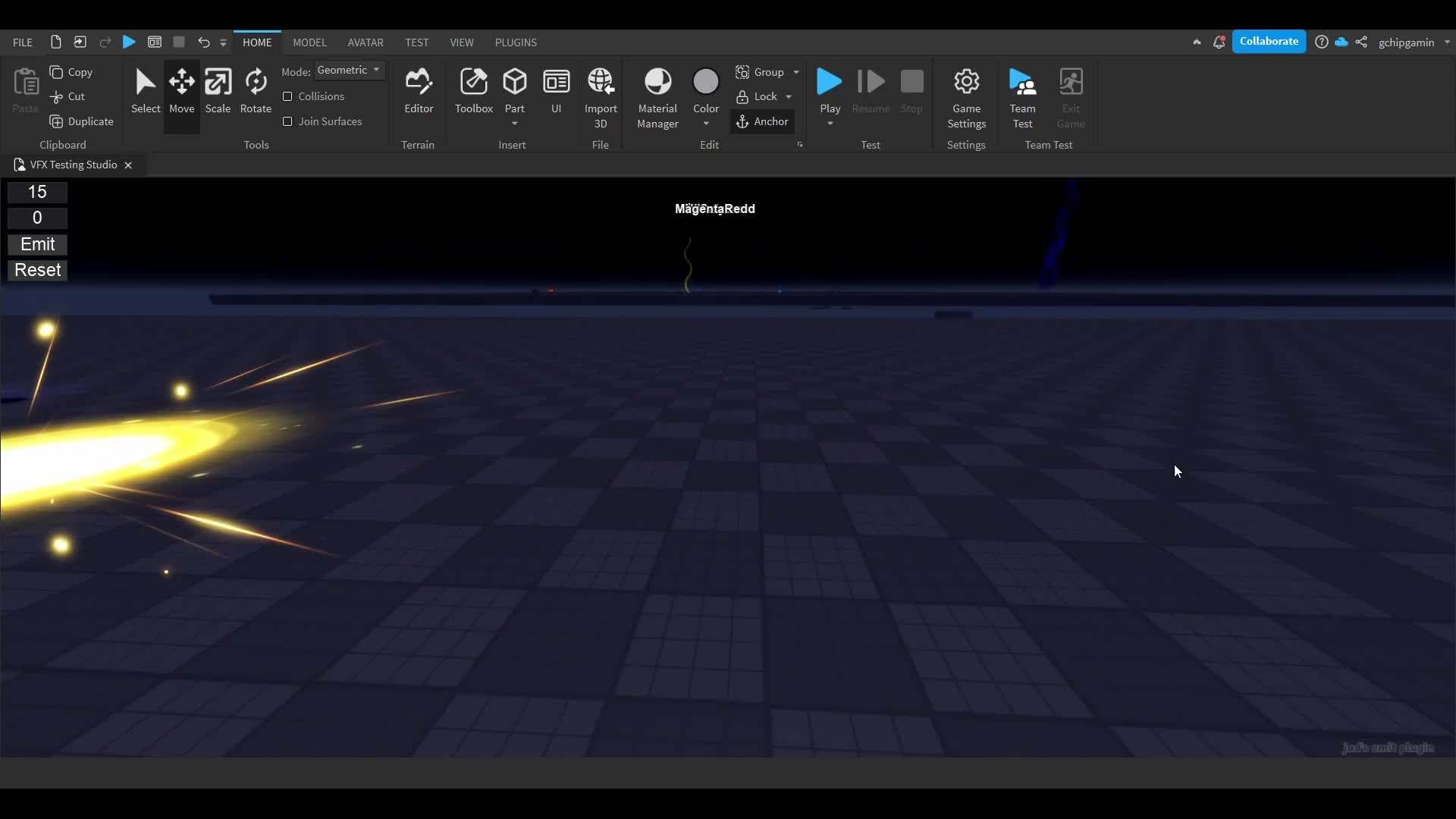Enable the Join Surfaces checkbox
The height and width of the screenshot is (819, 1456).
pos(287,121)
